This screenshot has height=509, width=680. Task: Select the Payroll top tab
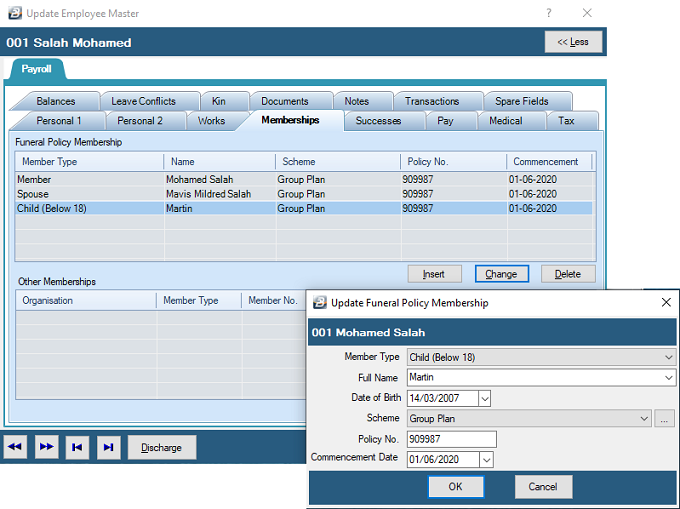tap(36, 69)
